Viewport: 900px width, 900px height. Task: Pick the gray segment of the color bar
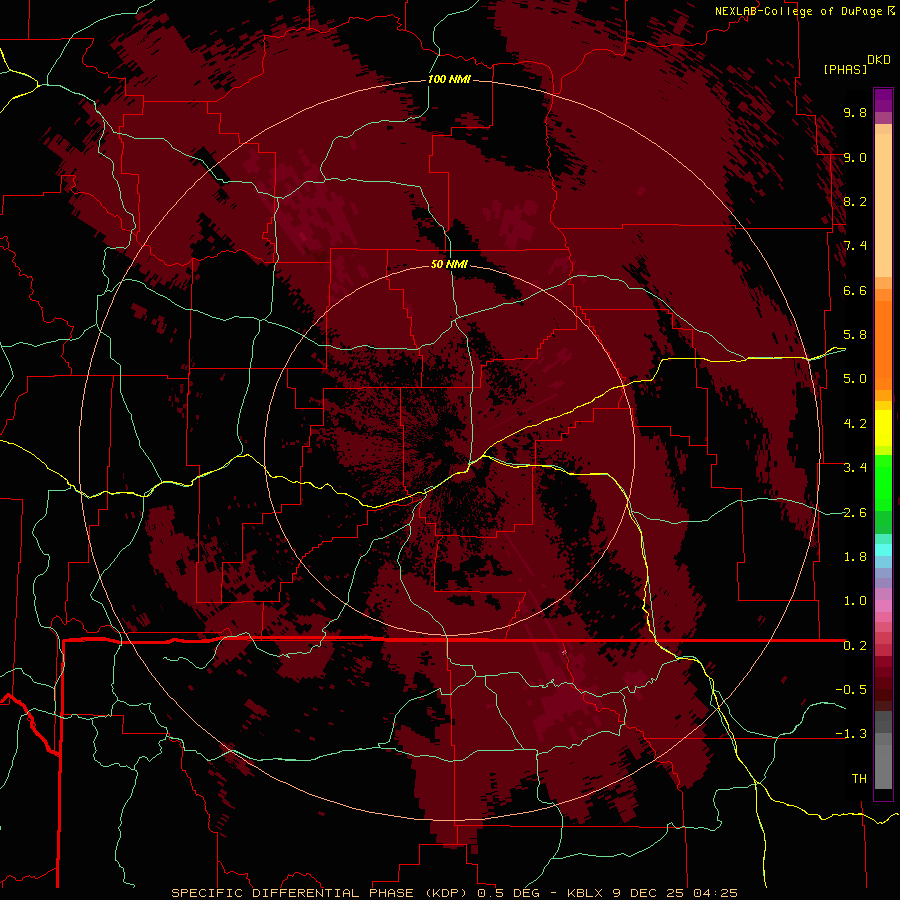pos(883,750)
